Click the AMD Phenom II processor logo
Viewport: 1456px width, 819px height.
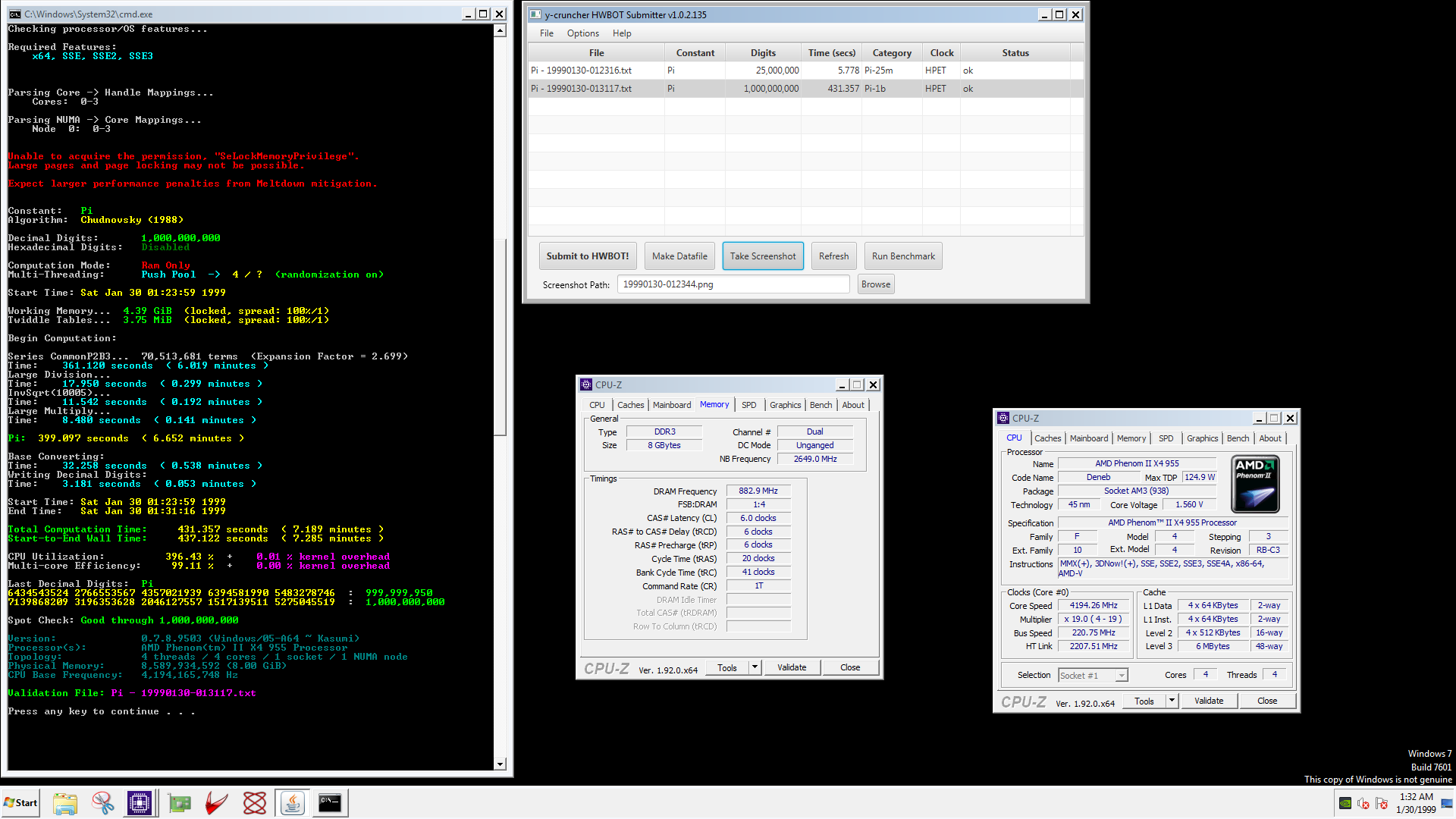(x=1255, y=485)
